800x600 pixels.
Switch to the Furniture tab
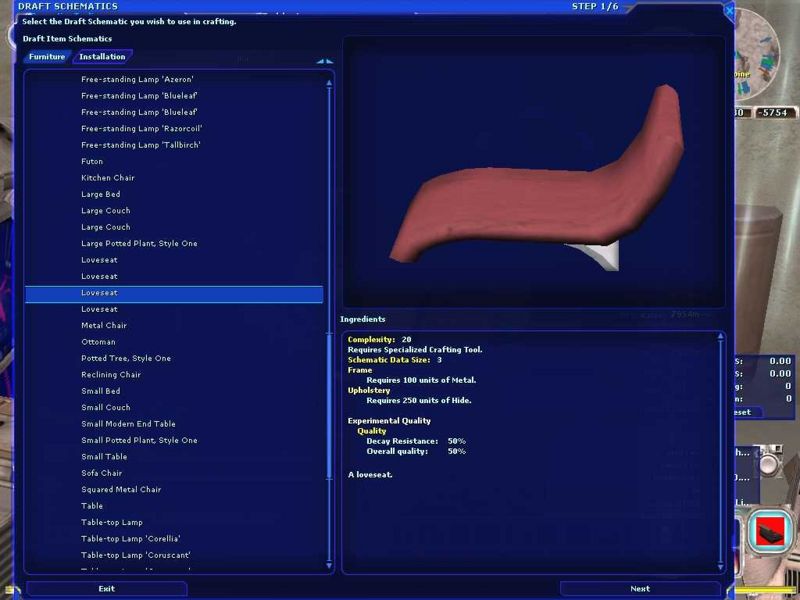47,57
